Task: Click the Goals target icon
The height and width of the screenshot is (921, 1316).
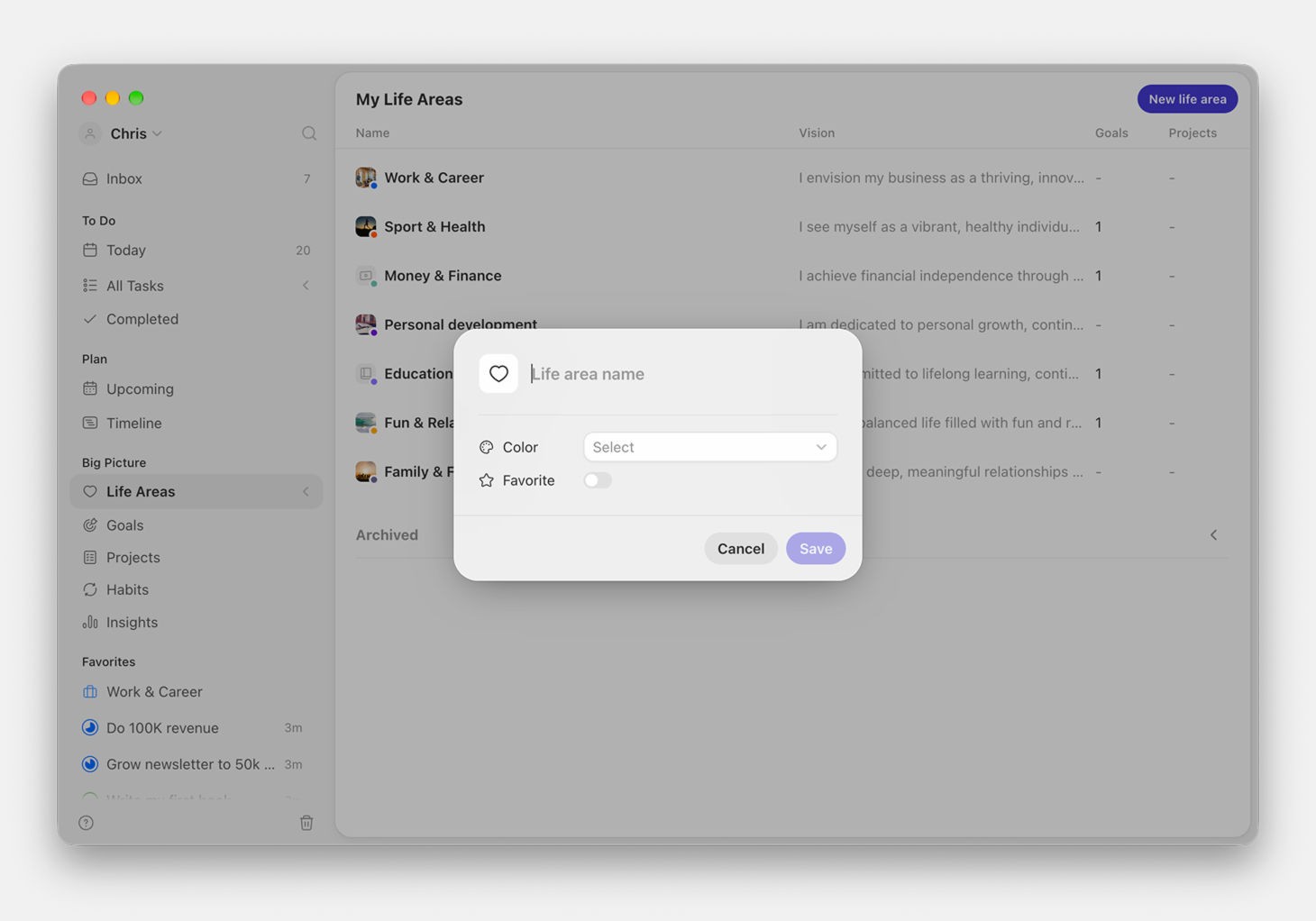Action: (90, 524)
